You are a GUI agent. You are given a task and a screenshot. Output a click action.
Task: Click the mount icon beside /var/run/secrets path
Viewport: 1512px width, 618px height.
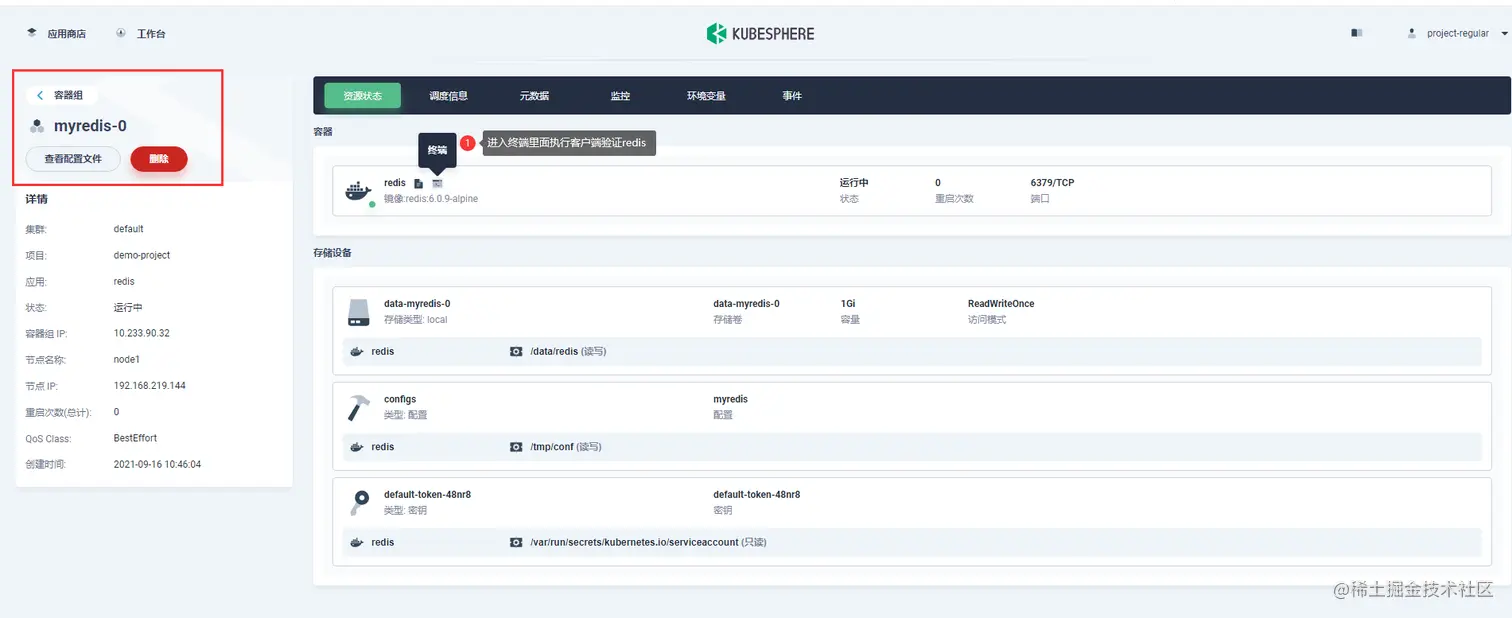(x=516, y=542)
